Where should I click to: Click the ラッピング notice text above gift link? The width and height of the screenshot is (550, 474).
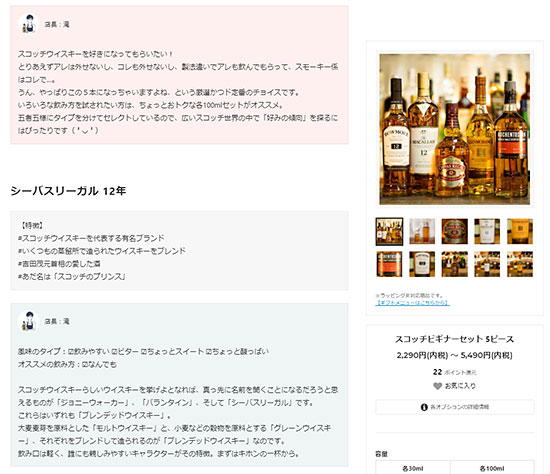pos(409,295)
